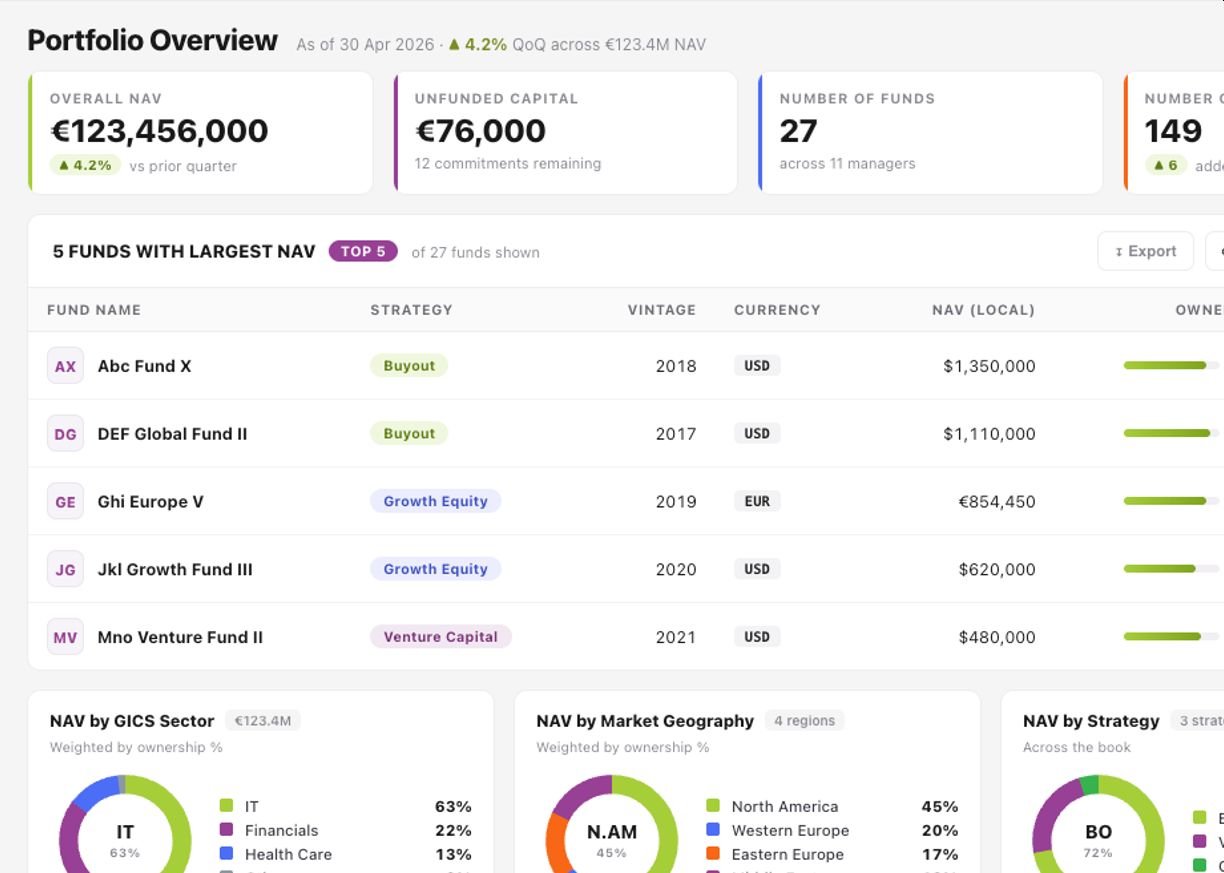Image resolution: width=1224 pixels, height=873 pixels.
Task: Click Buyout tag on DEF Global Fund II
Action: pyautogui.click(x=409, y=433)
